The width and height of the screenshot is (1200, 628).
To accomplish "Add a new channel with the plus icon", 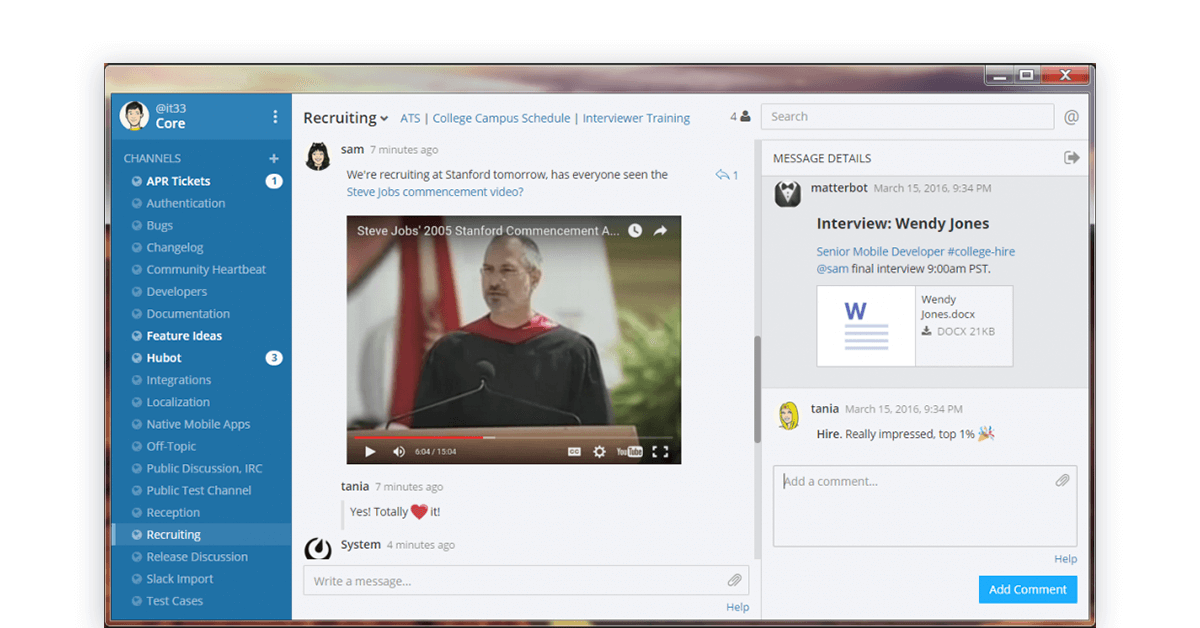I will [x=274, y=158].
